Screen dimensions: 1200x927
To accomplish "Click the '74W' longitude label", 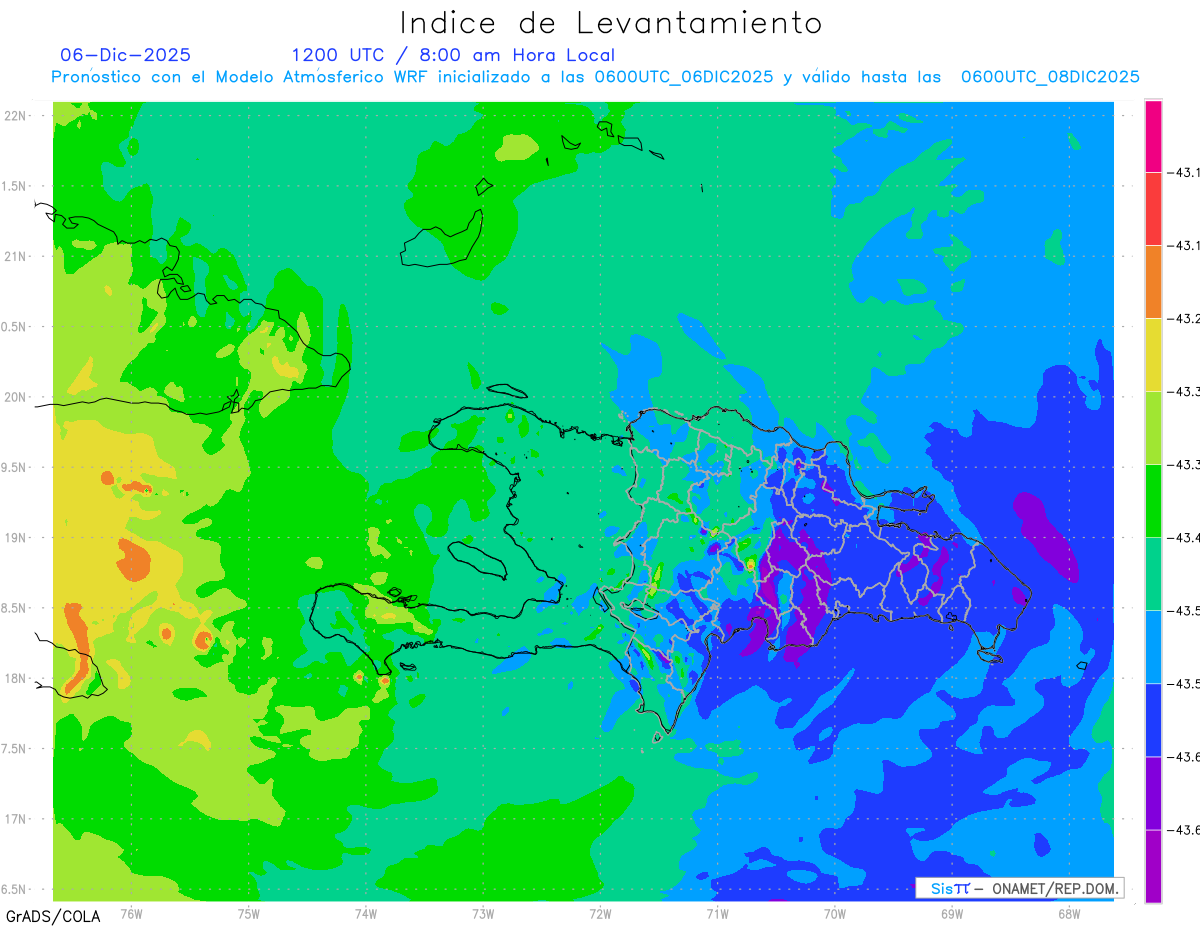I will tap(365, 913).
